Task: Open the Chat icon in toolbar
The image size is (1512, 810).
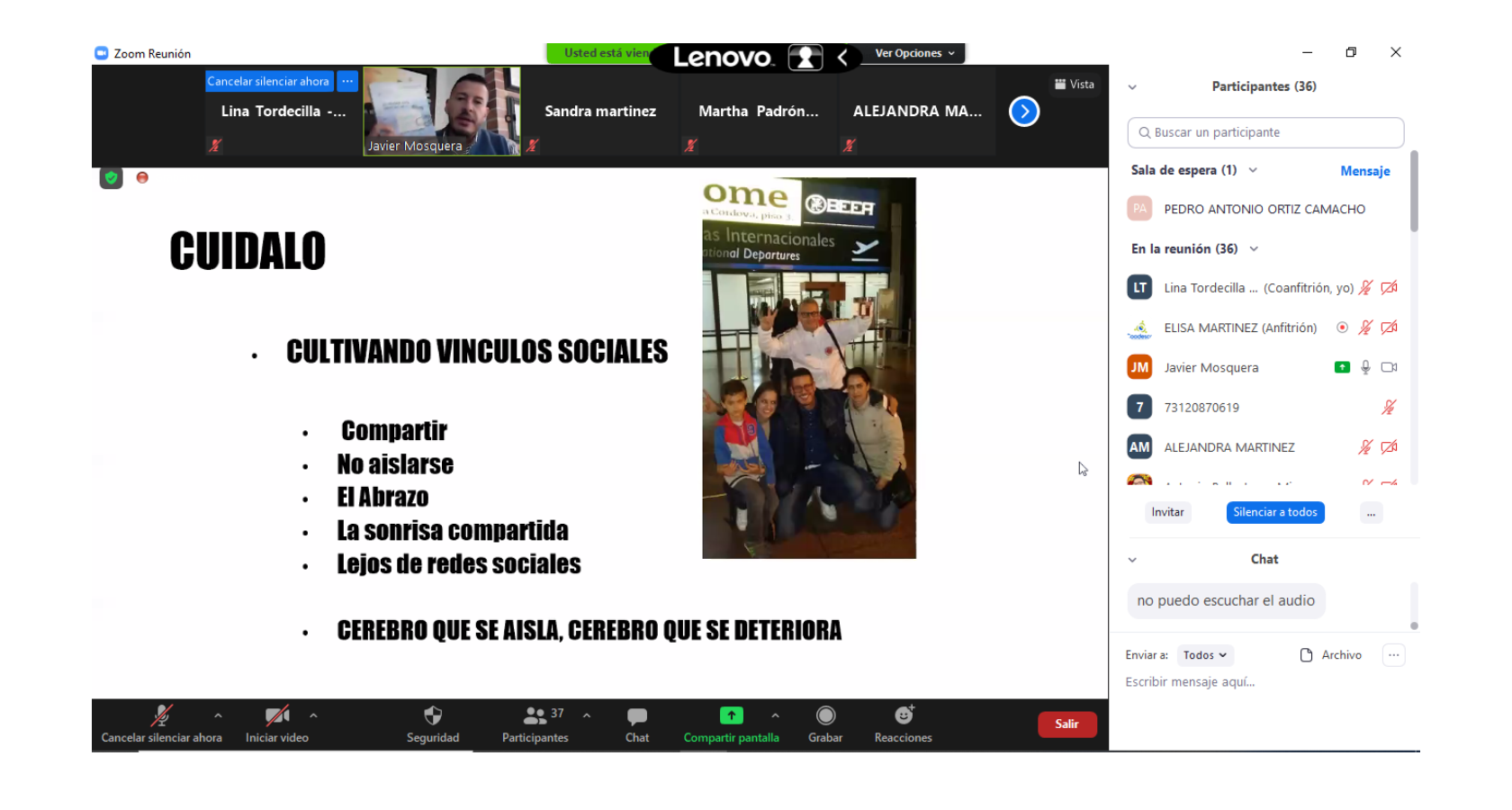Action: click(637, 716)
